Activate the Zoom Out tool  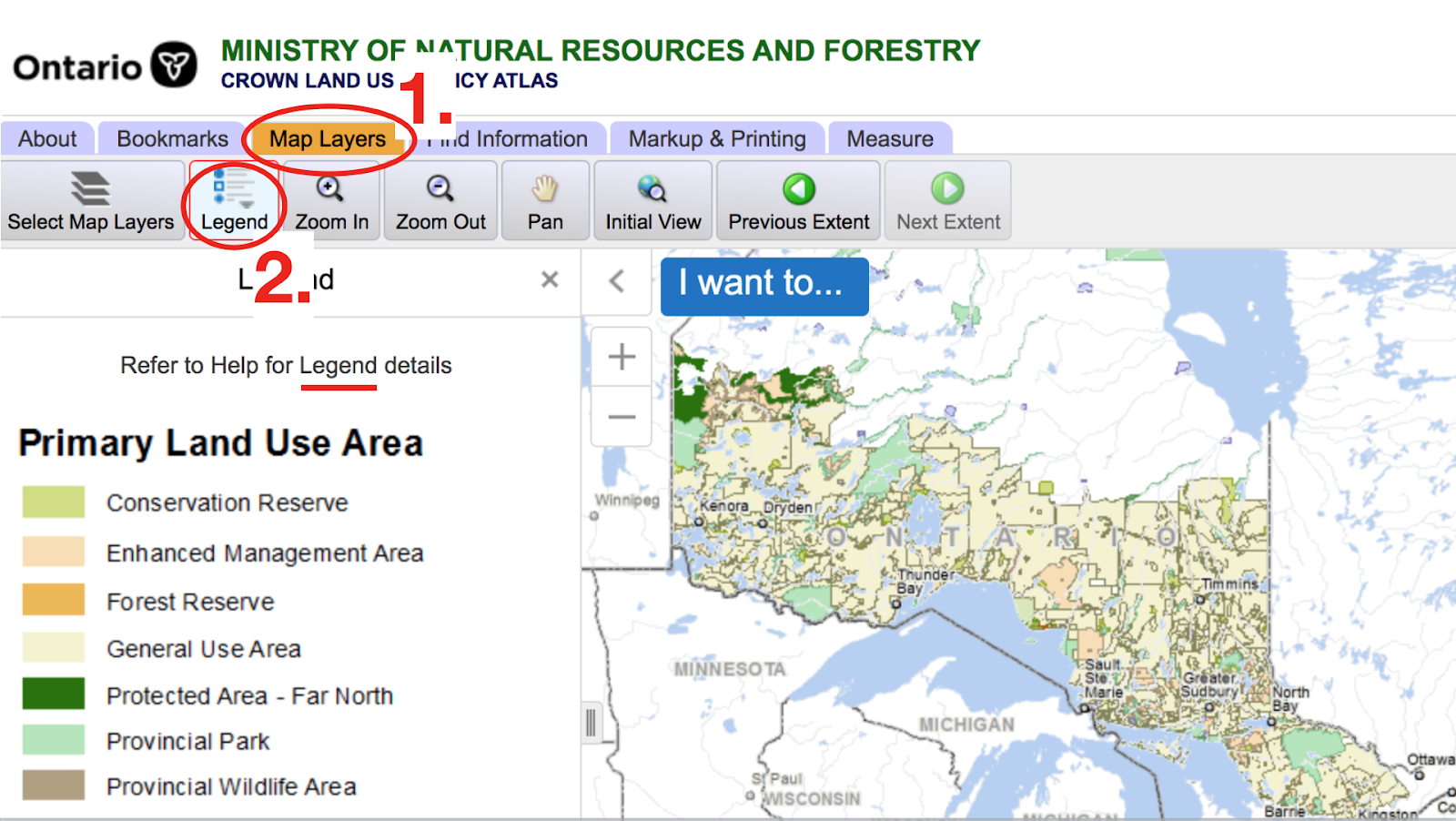[440, 200]
